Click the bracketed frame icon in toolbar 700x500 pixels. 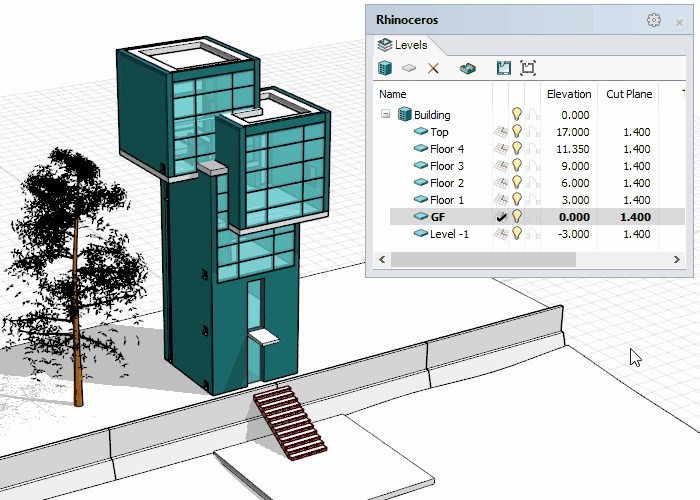click(x=528, y=68)
